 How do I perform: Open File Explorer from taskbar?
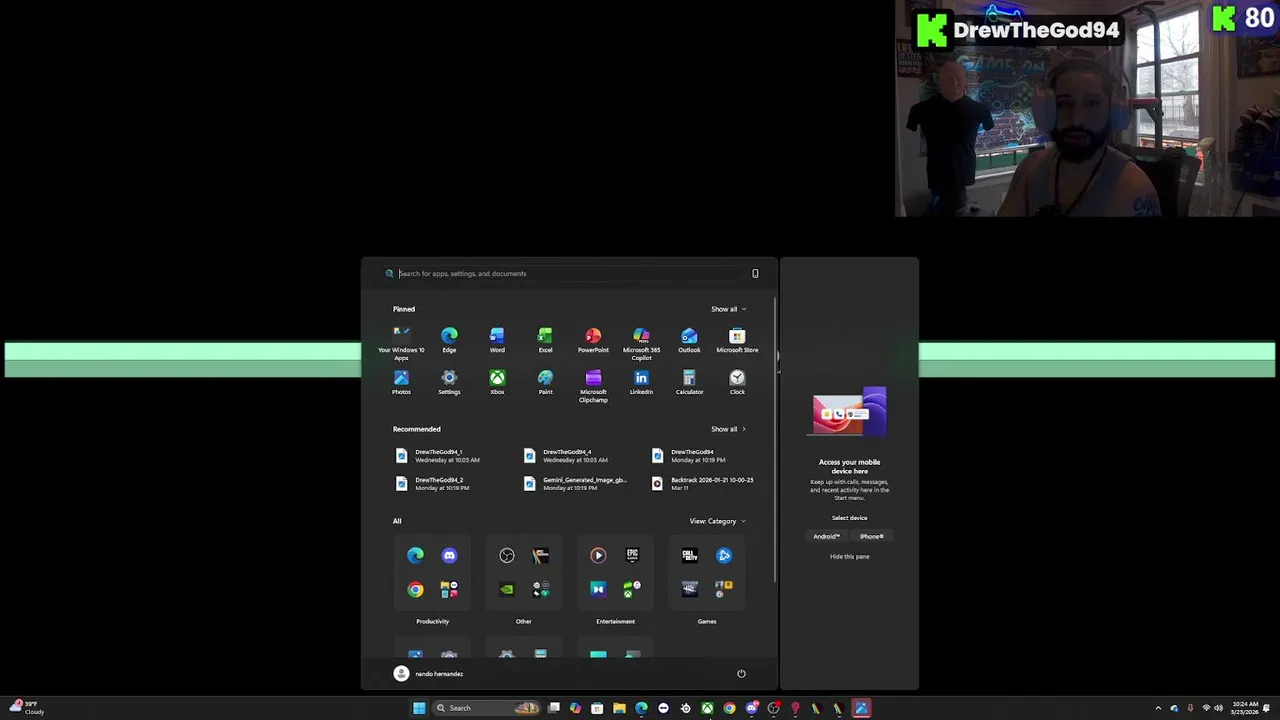click(619, 708)
